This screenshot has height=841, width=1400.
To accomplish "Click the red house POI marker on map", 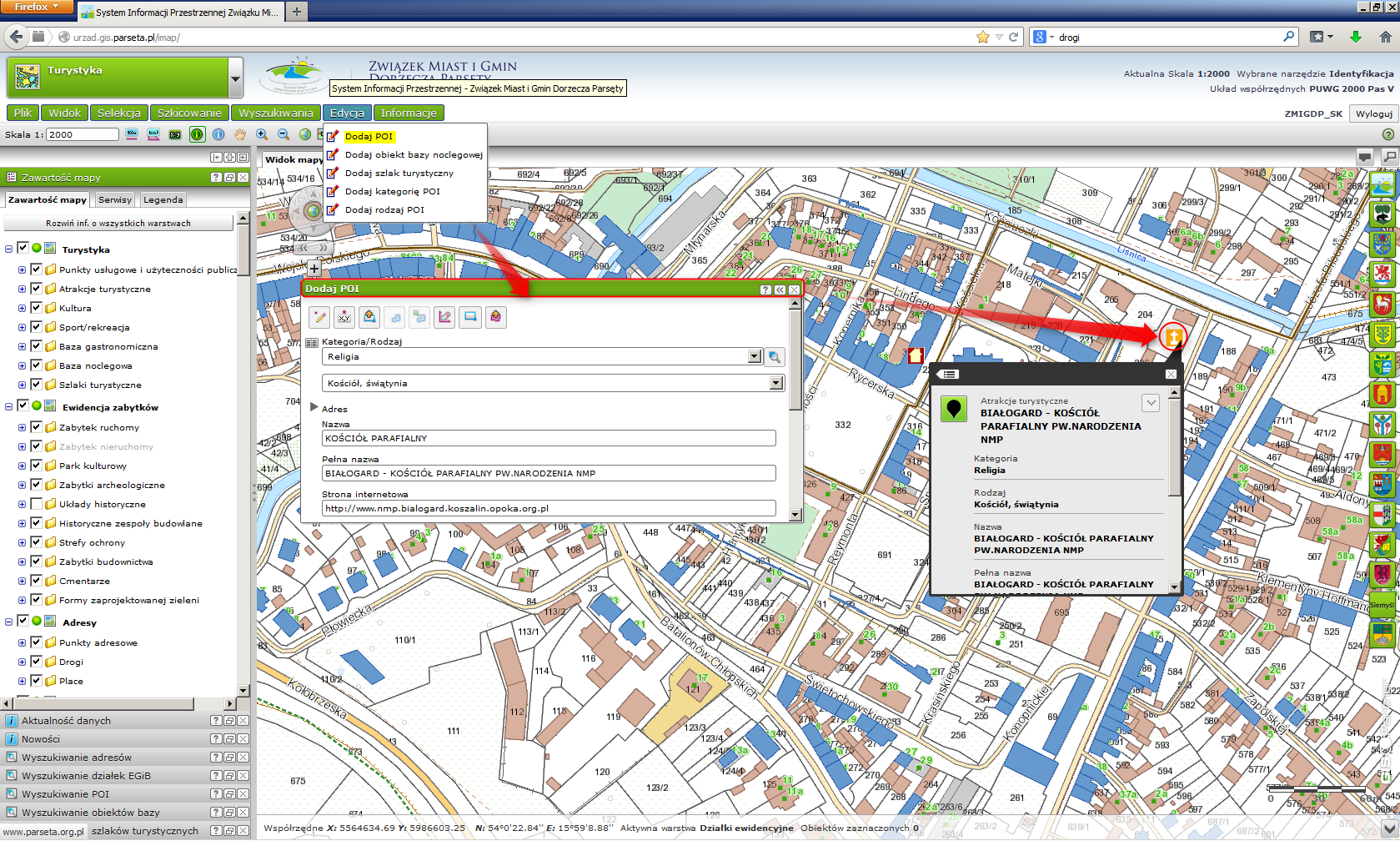I will pos(916,355).
